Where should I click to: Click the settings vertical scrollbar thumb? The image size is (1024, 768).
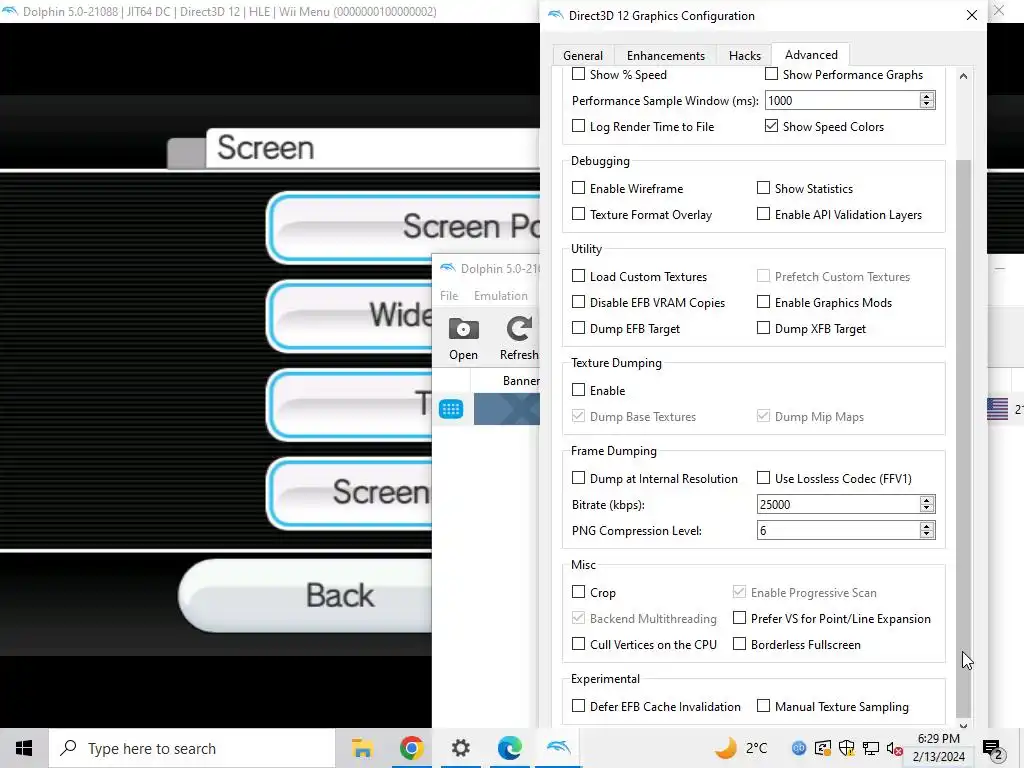point(964,438)
